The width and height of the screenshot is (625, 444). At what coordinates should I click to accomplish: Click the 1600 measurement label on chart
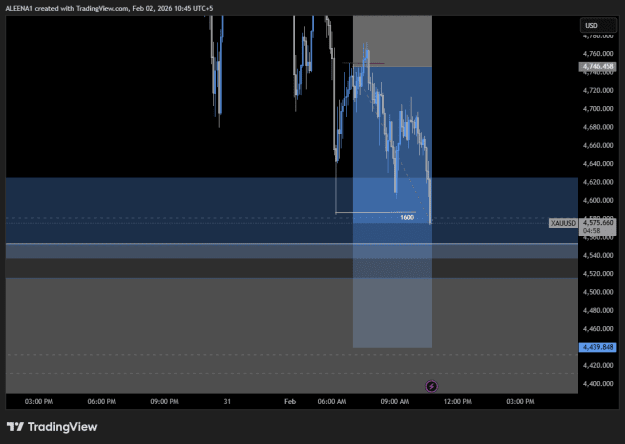[x=407, y=217]
